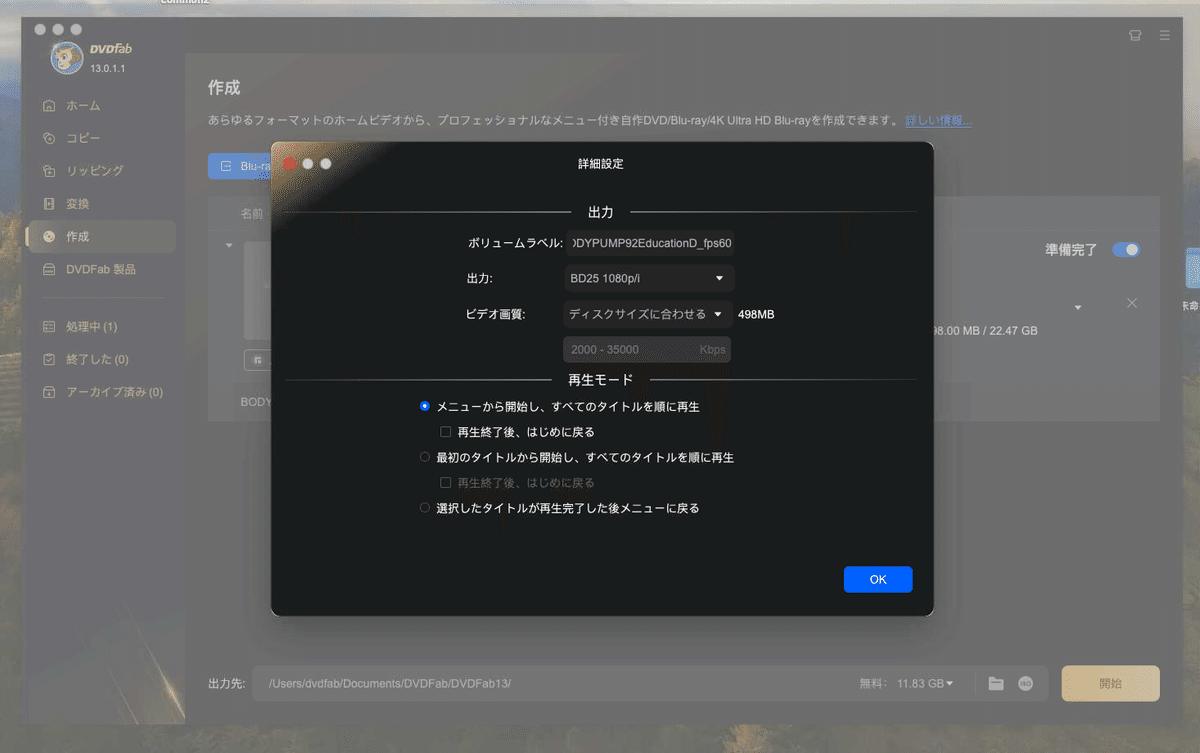Click the shop cart icon in title bar

(1134, 35)
